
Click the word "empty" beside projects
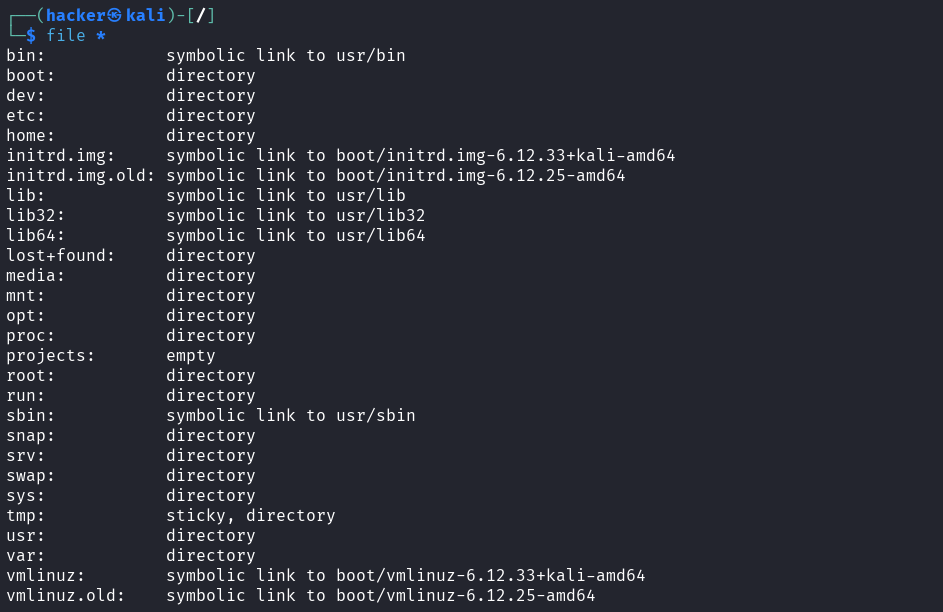point(191,355)
